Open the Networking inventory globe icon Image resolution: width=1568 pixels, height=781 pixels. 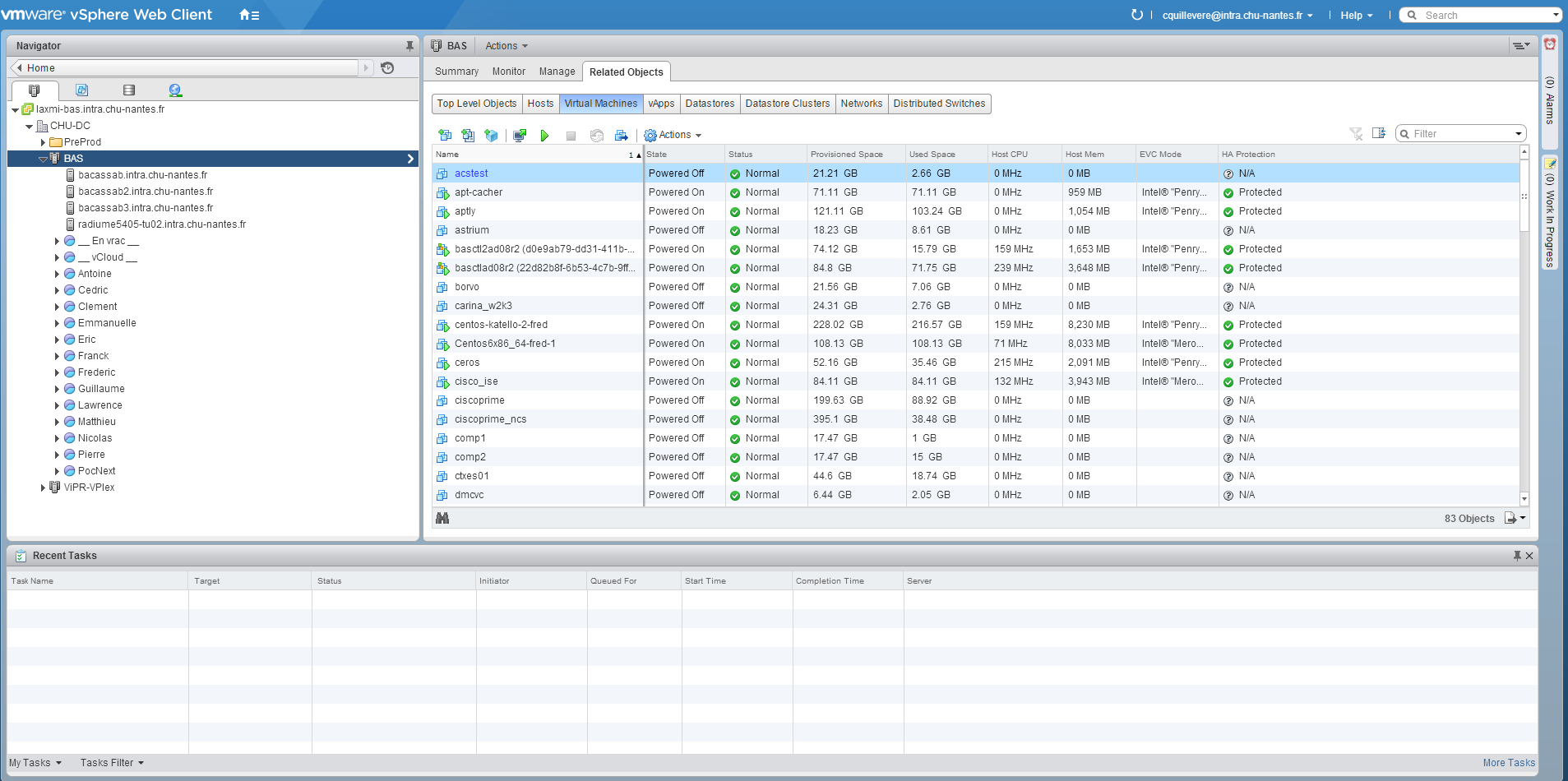[x=175, y=90]
